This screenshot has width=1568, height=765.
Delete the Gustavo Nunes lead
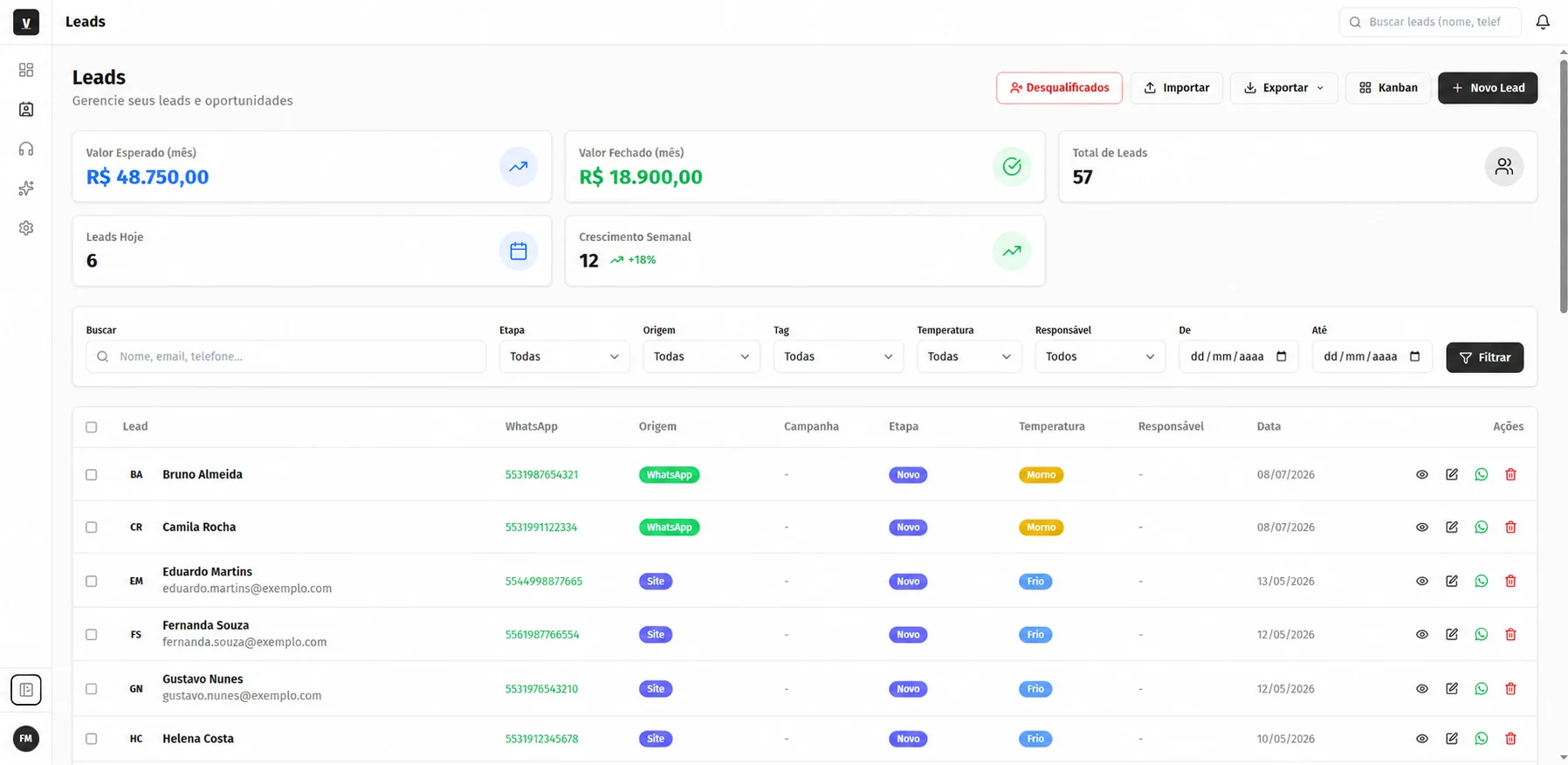coord(1510,689)
